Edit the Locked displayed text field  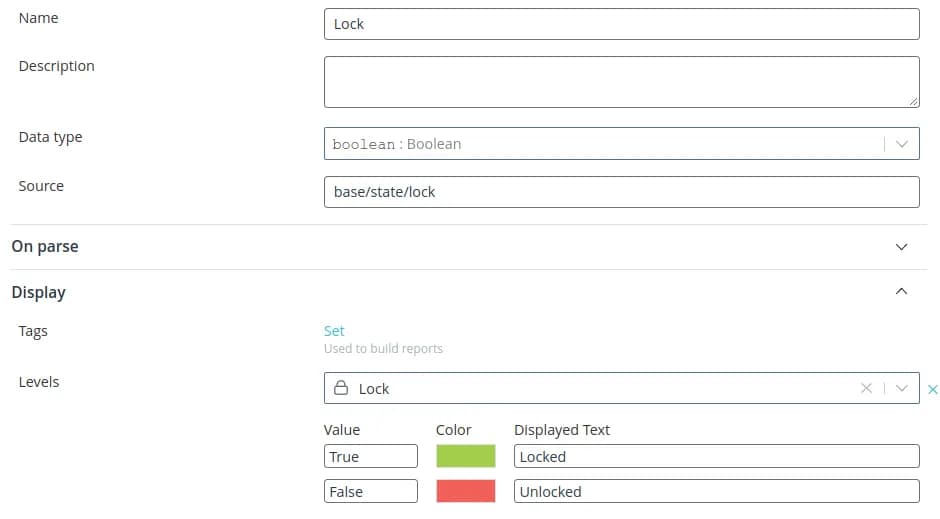click(716, 456)
